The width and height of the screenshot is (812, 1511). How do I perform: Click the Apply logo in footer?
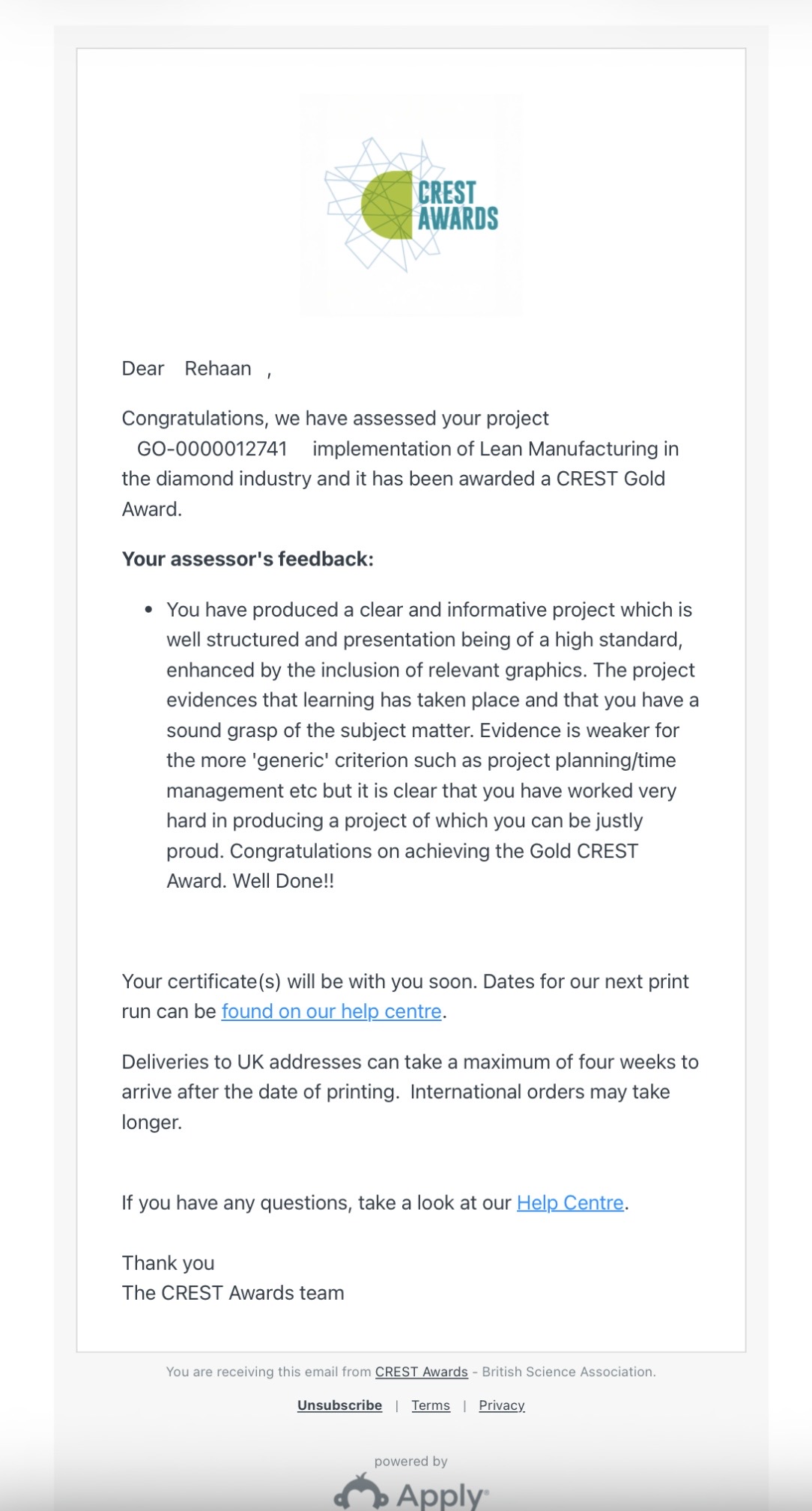click(411, 1493)
